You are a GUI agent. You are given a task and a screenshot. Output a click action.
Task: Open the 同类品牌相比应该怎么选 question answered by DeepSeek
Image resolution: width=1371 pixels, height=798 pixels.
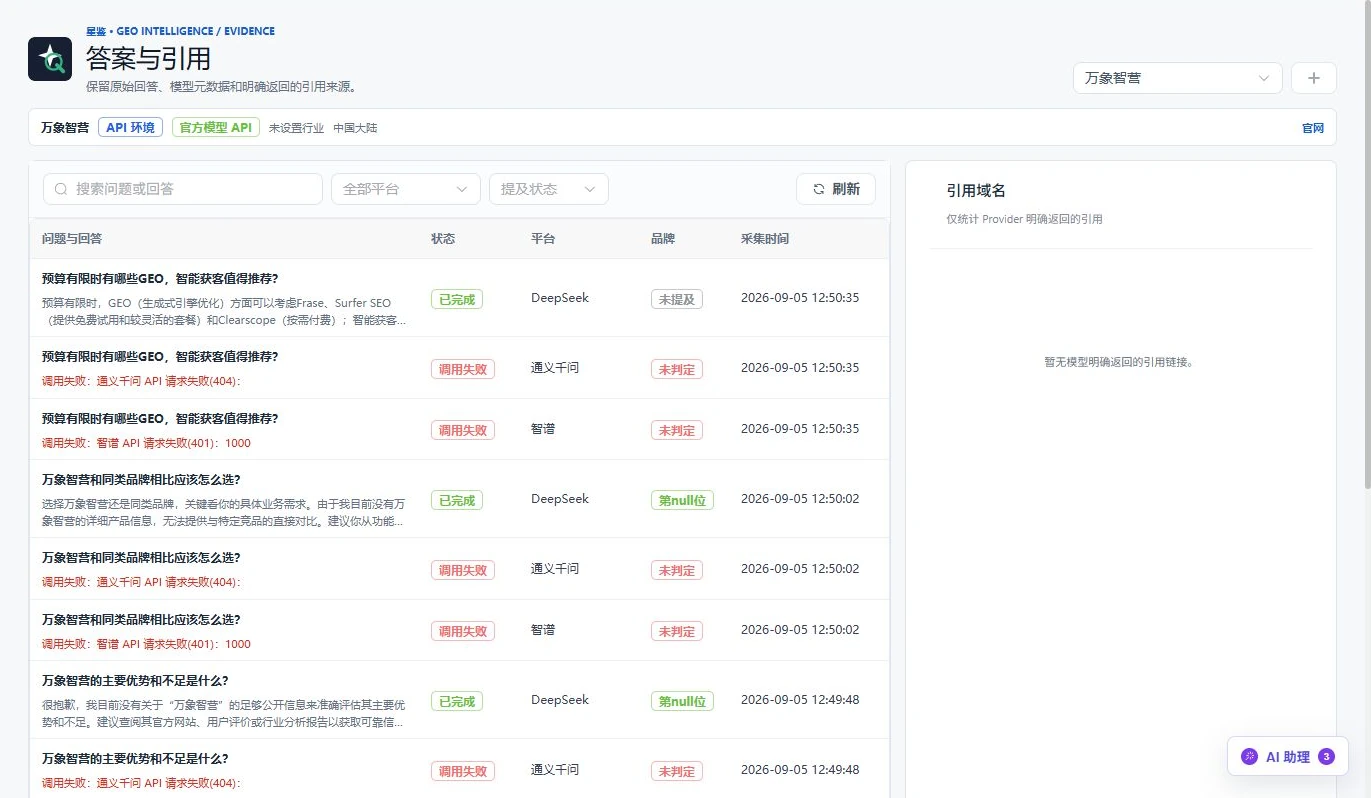pyautogui.click(x=141, y=480)
